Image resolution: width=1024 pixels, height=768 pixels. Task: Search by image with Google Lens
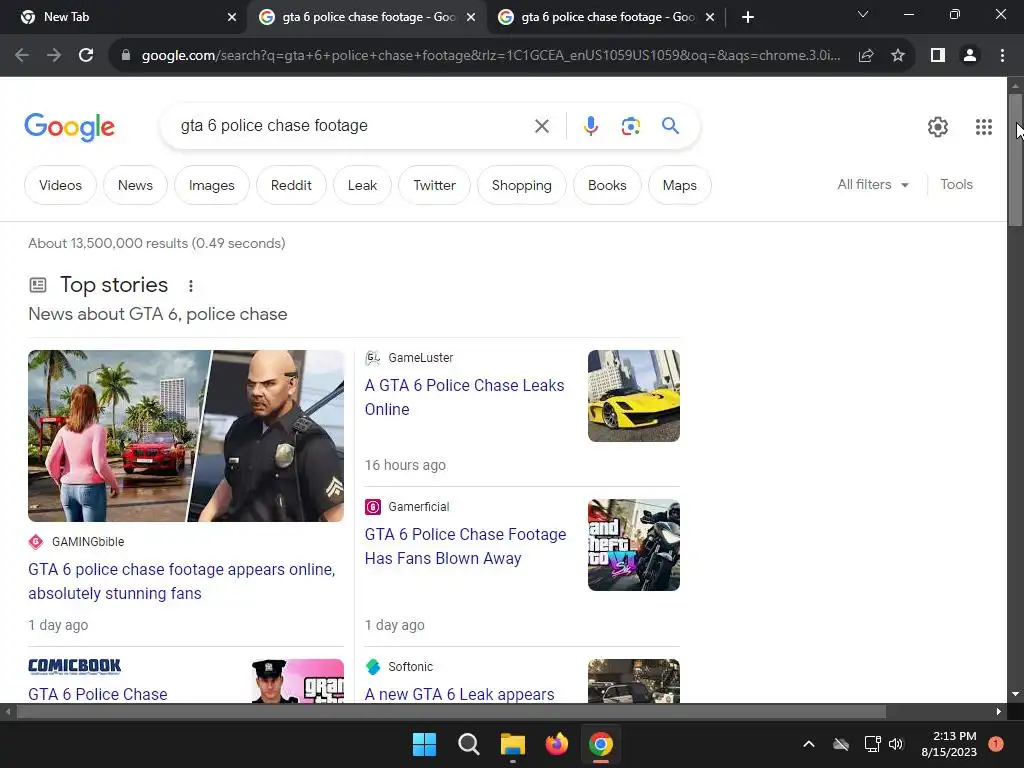(630, 126)
